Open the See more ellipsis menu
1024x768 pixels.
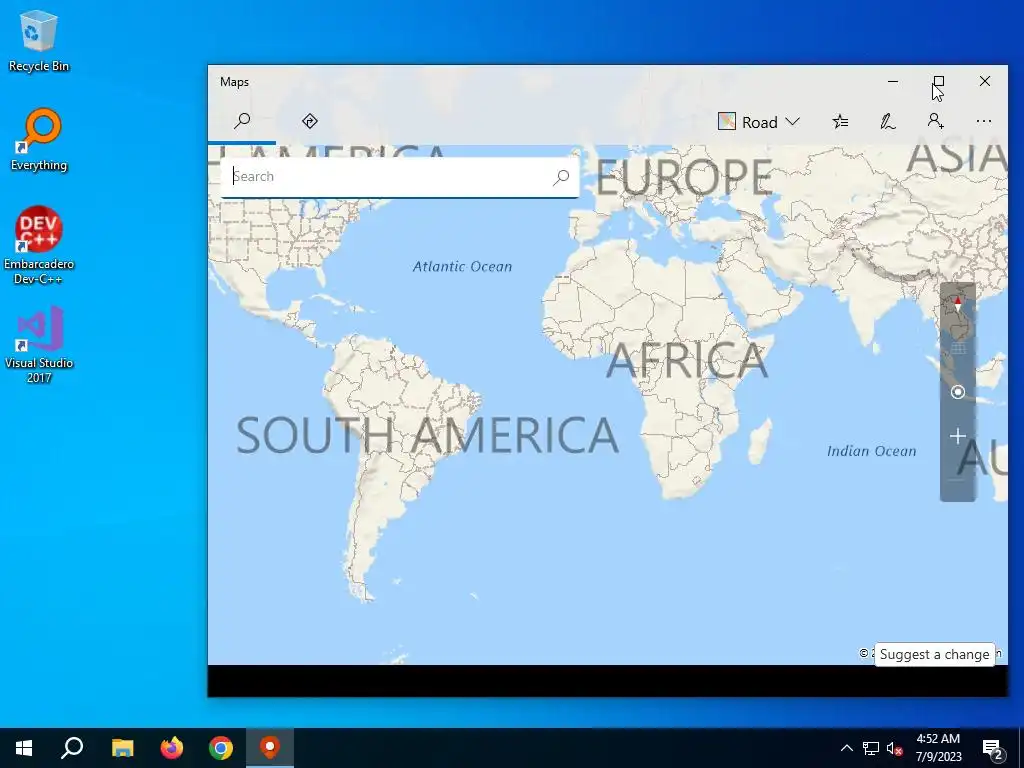pos(984,121)
